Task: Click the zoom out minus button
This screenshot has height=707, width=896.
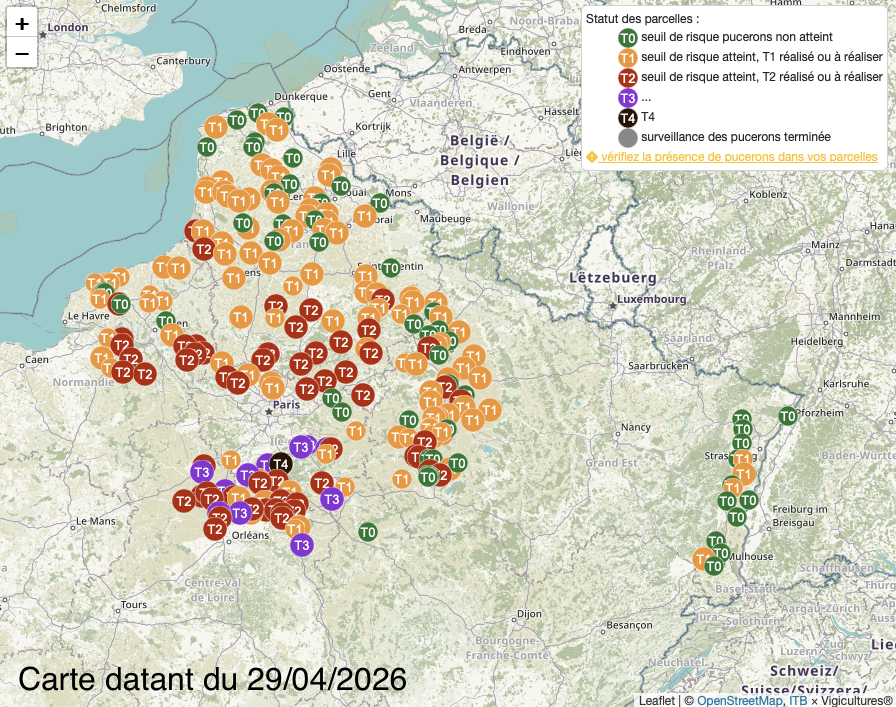Action: click(22, 52)
